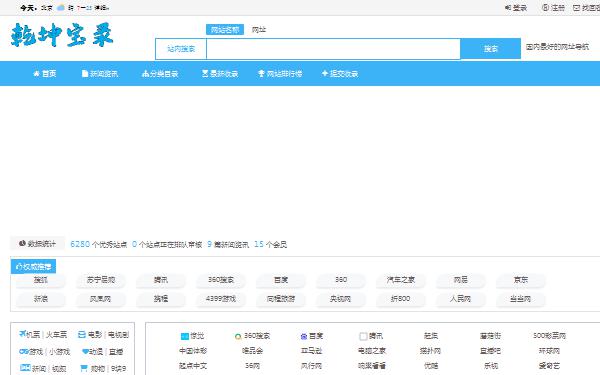Image resolution: width=600 pixels, height=375 pixels.
Task: Click the 15 个会员 member count
Action: [x=270, y=244]
